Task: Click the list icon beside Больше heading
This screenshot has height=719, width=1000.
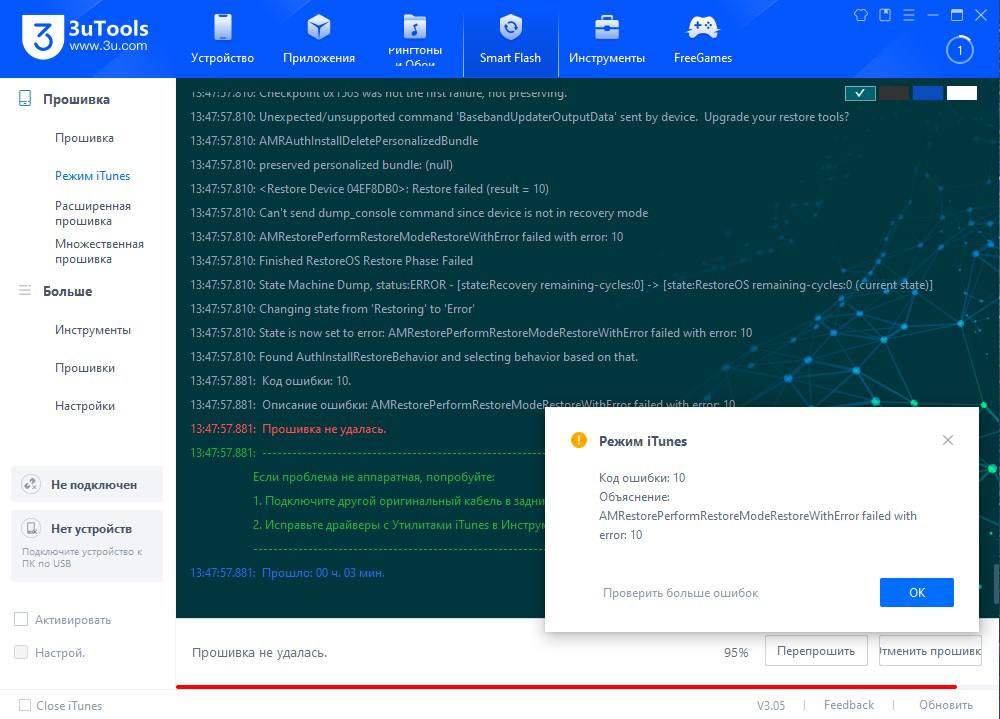Action: click(25, 290)
